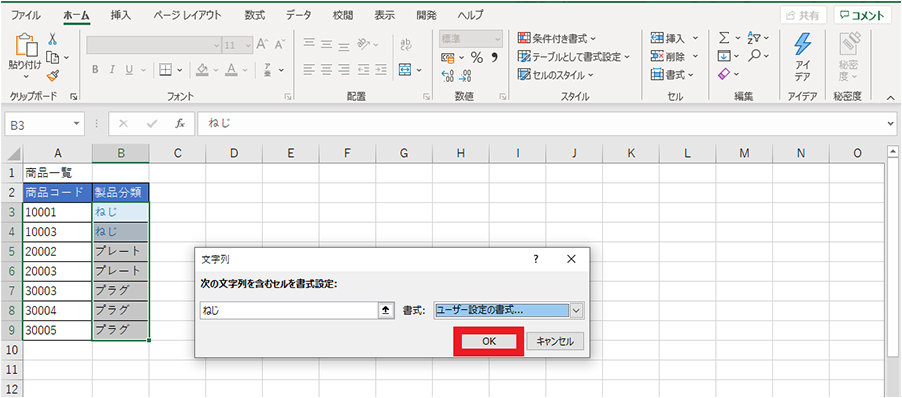Screen dimensions: 902x398
Task: Click the Fill Color bucket icon
Action: click(202, 70)
